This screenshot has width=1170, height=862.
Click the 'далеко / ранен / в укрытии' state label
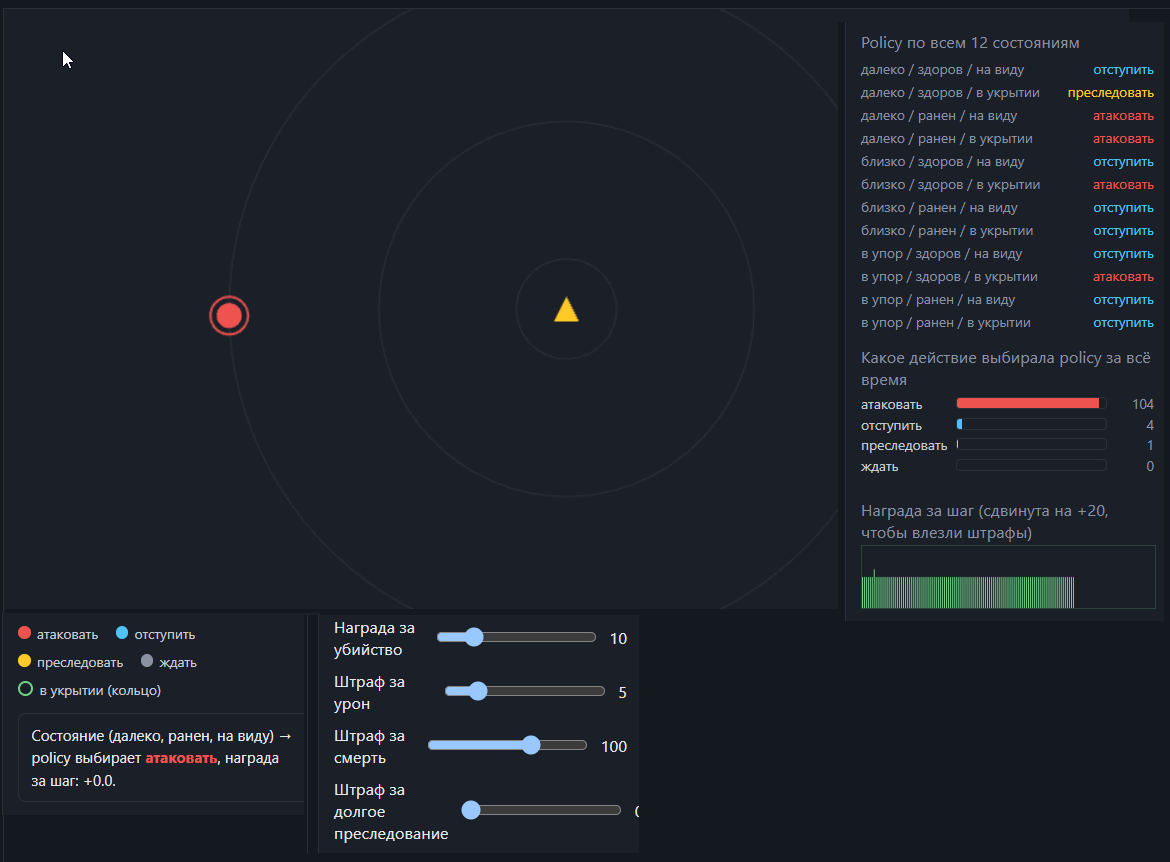tap(947, 139)
